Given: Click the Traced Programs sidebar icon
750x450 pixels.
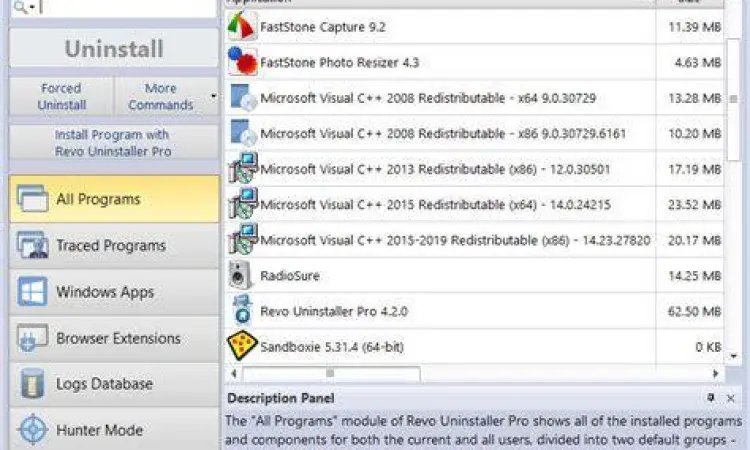Looking at the screenshot, I should 33,245.
